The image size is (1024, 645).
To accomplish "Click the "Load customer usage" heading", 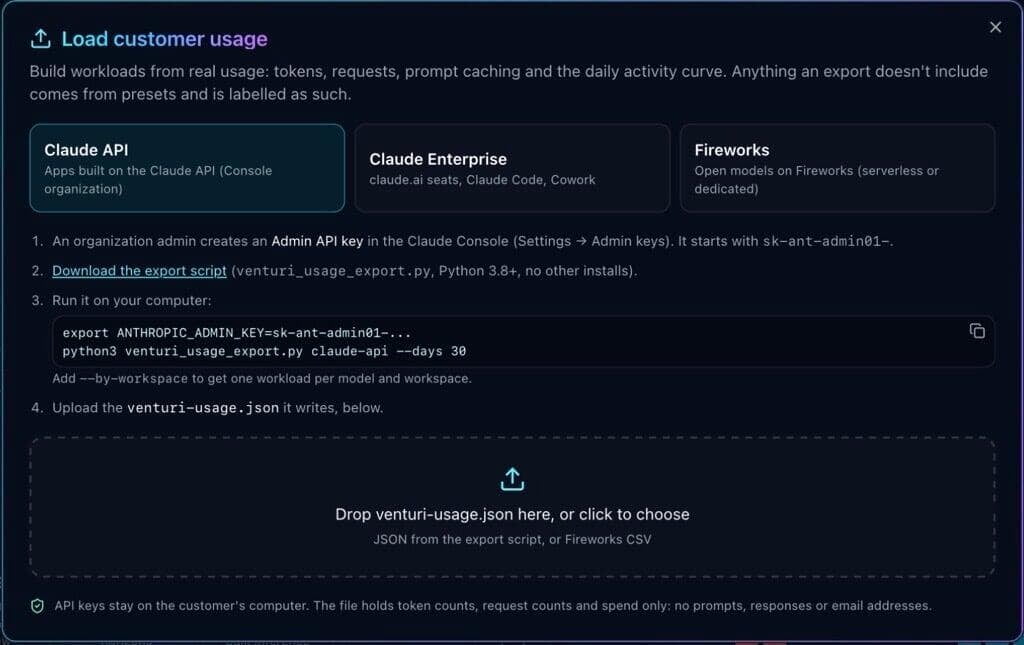I will pyautogui.click(x=164, y=39).
